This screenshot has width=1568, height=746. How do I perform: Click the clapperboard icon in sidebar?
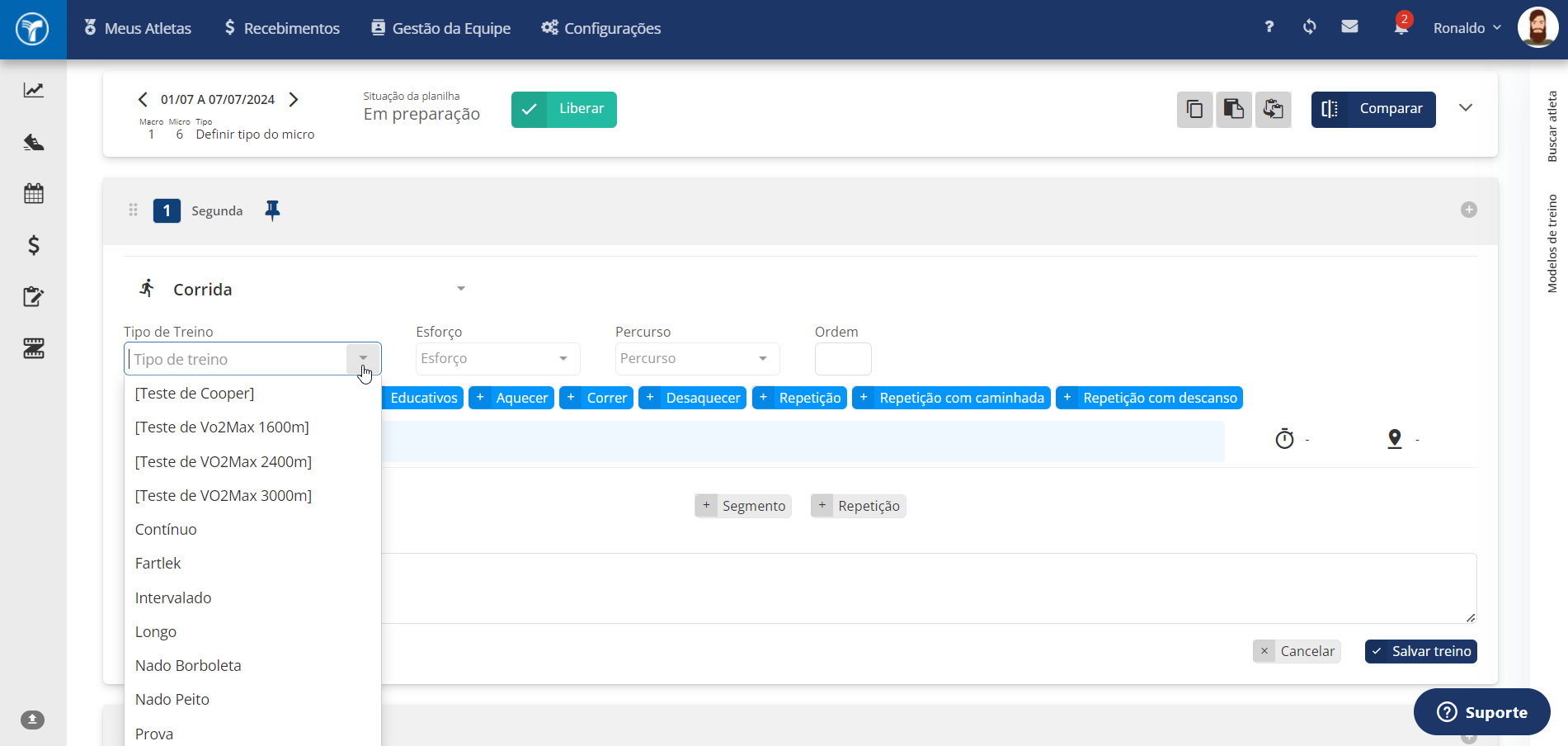[x=33, y=348]
